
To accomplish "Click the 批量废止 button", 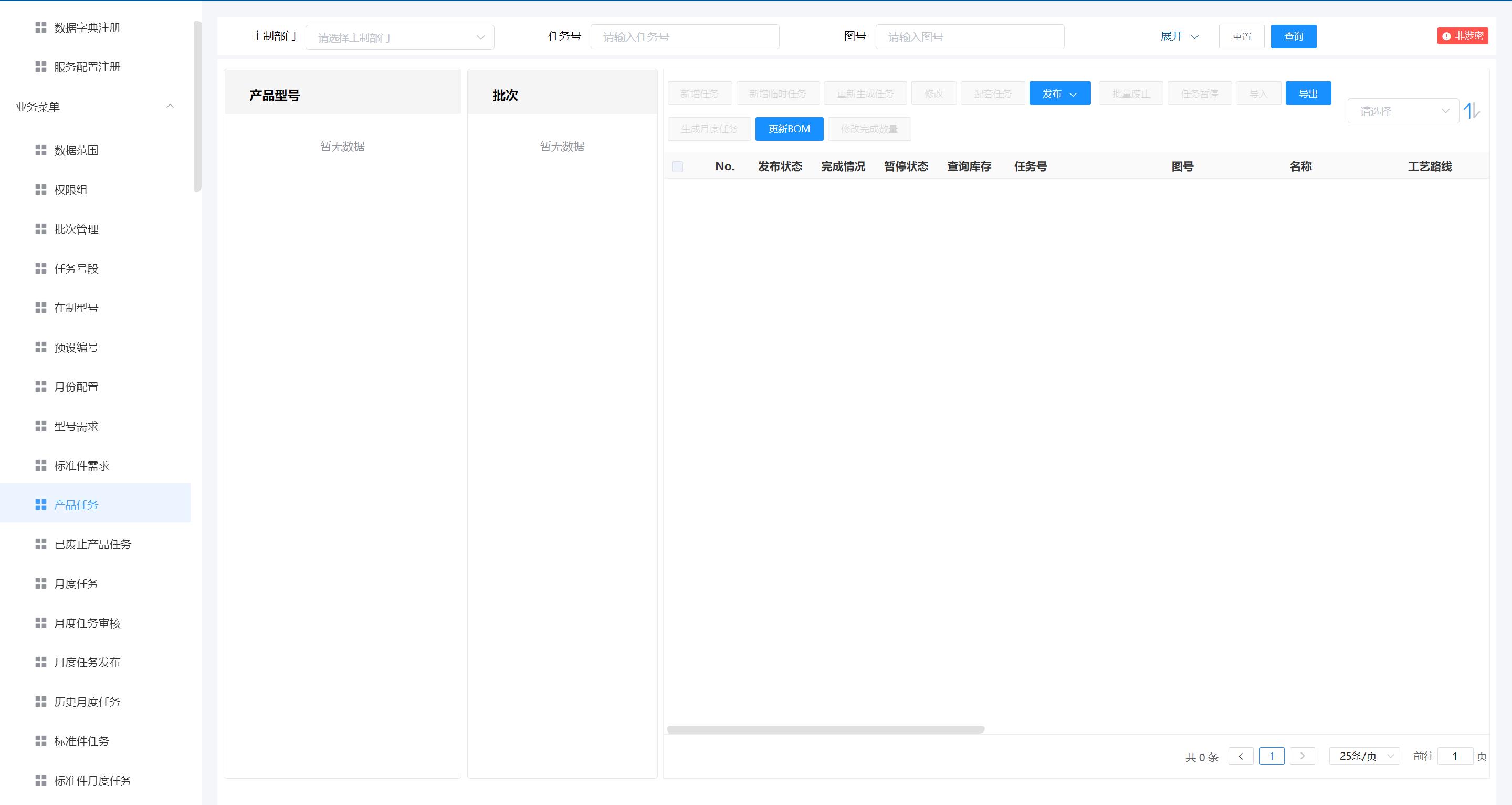I will (1130, 93).
